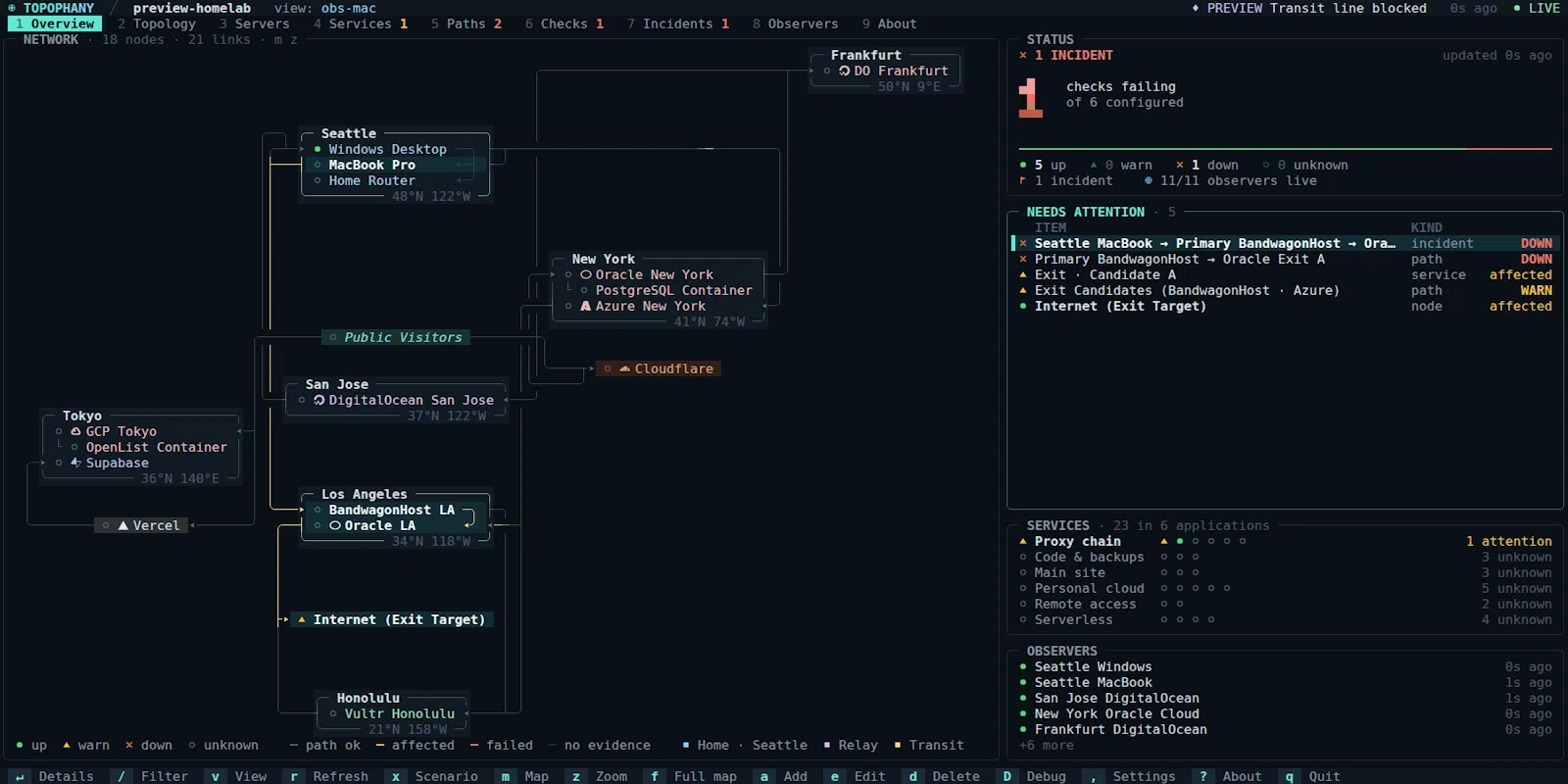The width and height of the screenshot is (1568, 784).
Task: Select Primary BandwagonHost to Oracle Exit A path
Action: pos(1286,259)
